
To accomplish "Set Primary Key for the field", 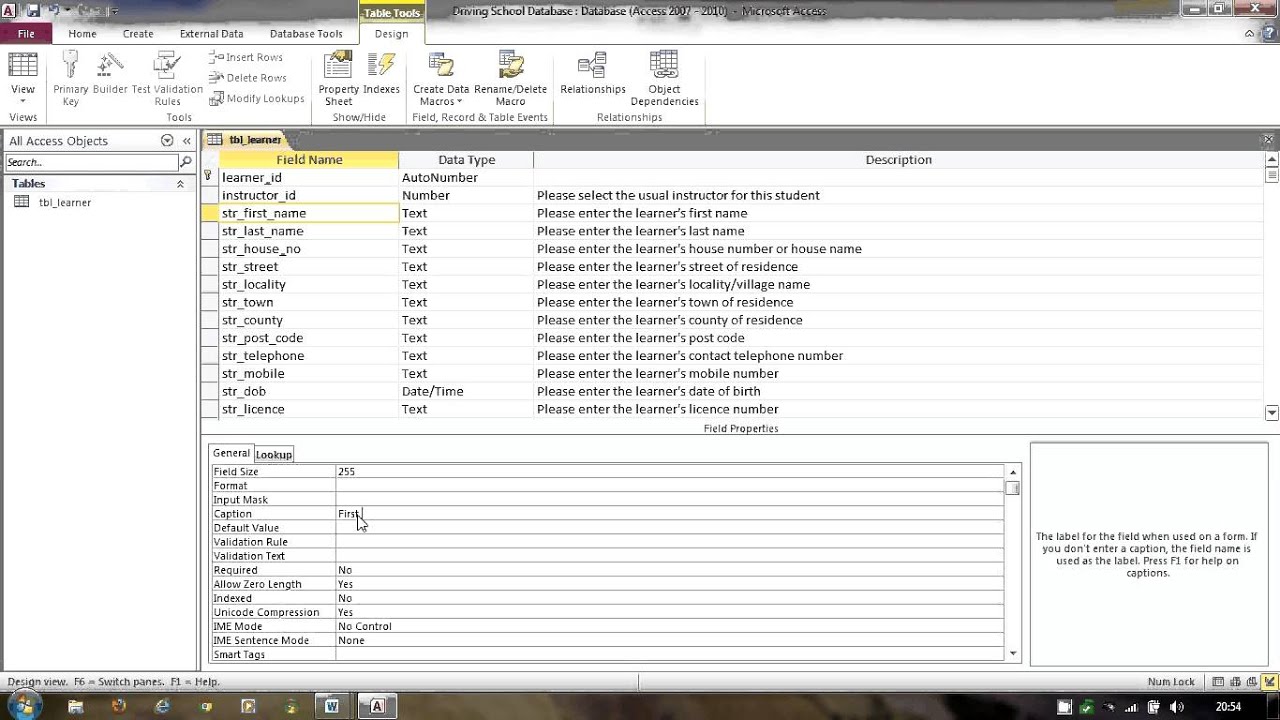I will coord(70,78).
